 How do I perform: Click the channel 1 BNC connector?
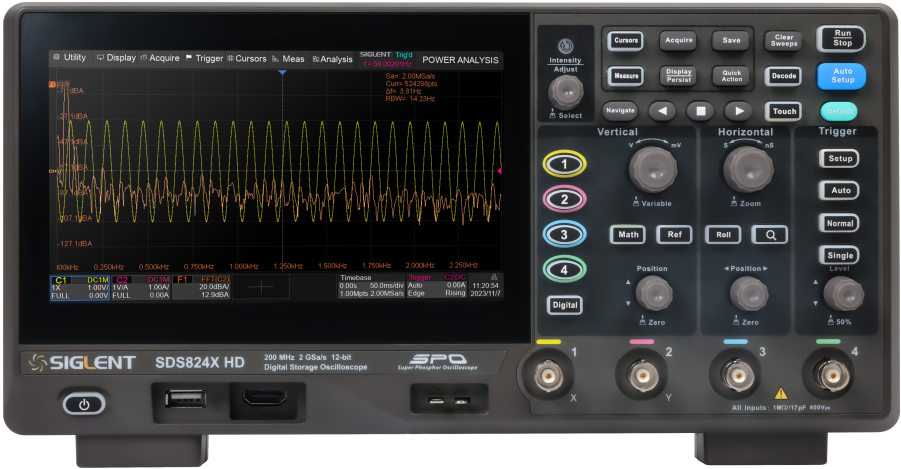click(548, 376)
